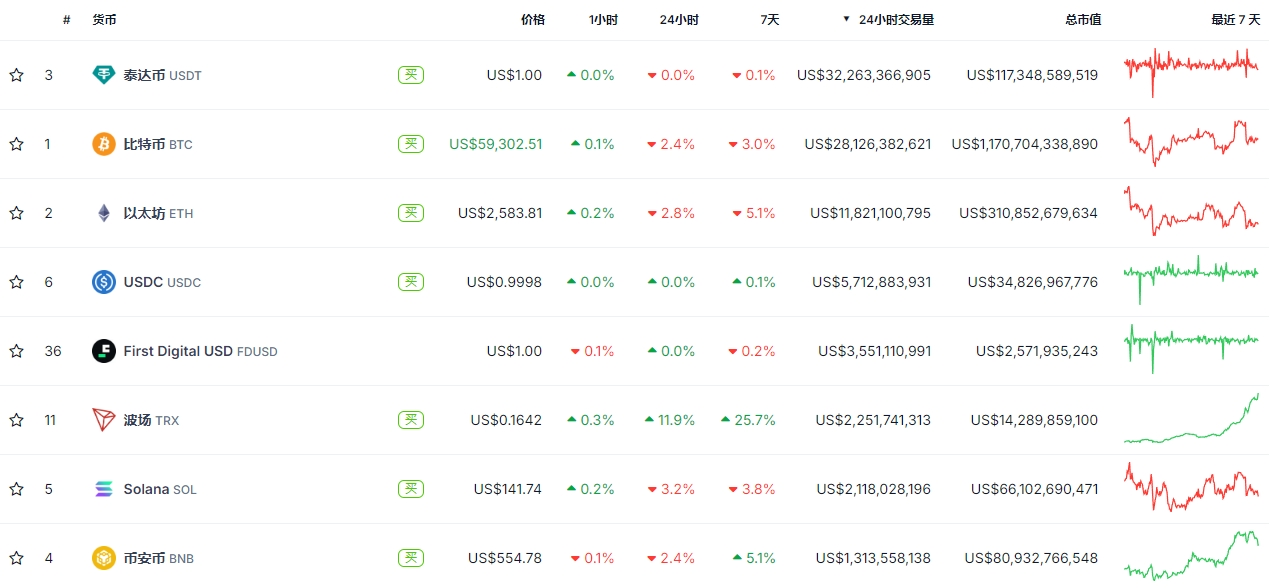1270x588 pixels.
Task: View 币安币 BNB 7-day sparkline chart
Action: [1190, 556]
